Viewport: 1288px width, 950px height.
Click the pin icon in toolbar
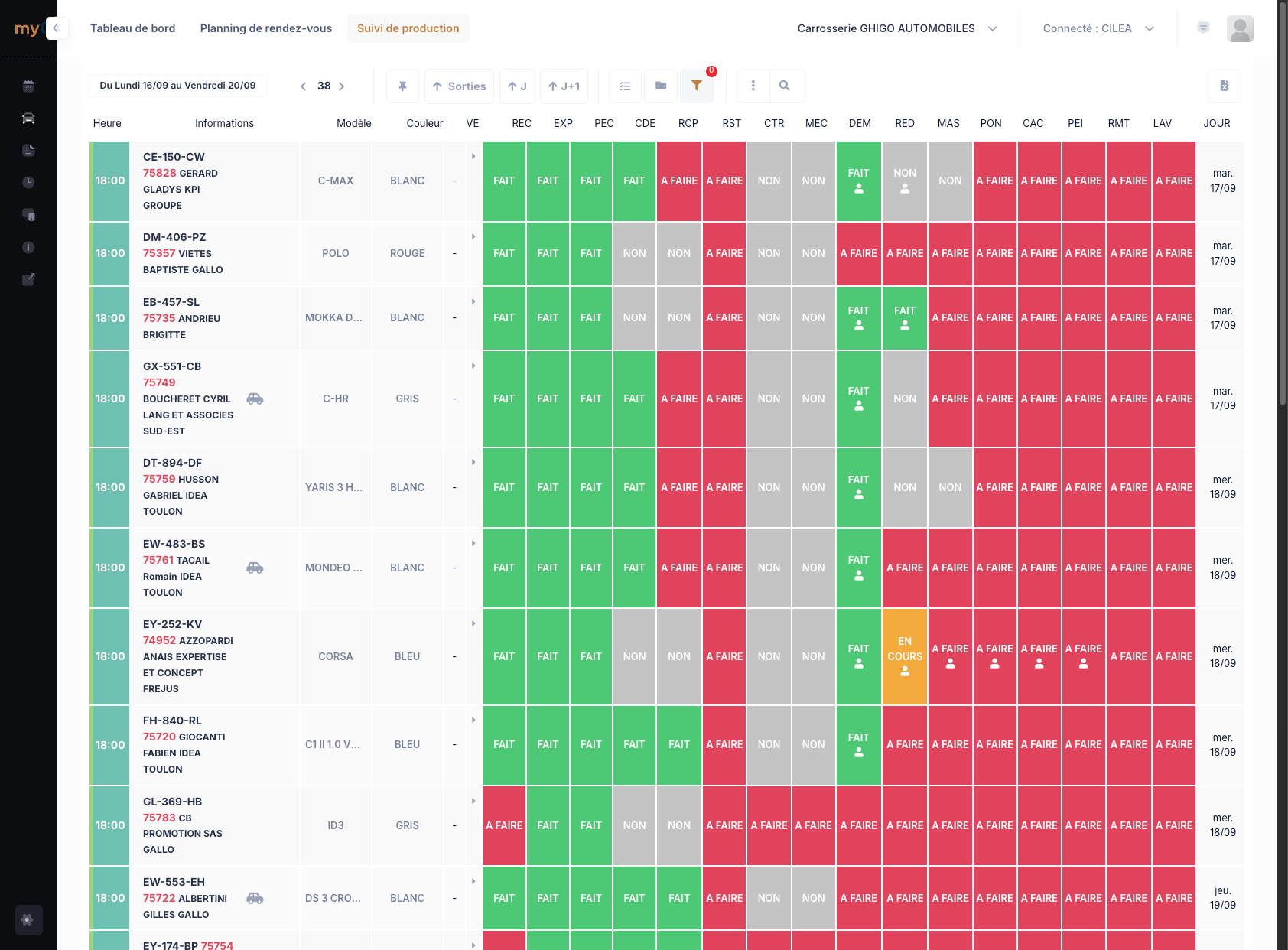pos(402,86)
